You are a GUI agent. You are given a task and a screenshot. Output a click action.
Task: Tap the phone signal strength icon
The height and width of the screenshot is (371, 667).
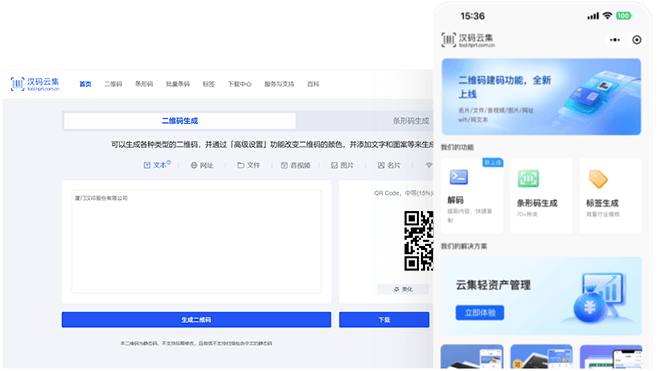(x=593, y=16)
